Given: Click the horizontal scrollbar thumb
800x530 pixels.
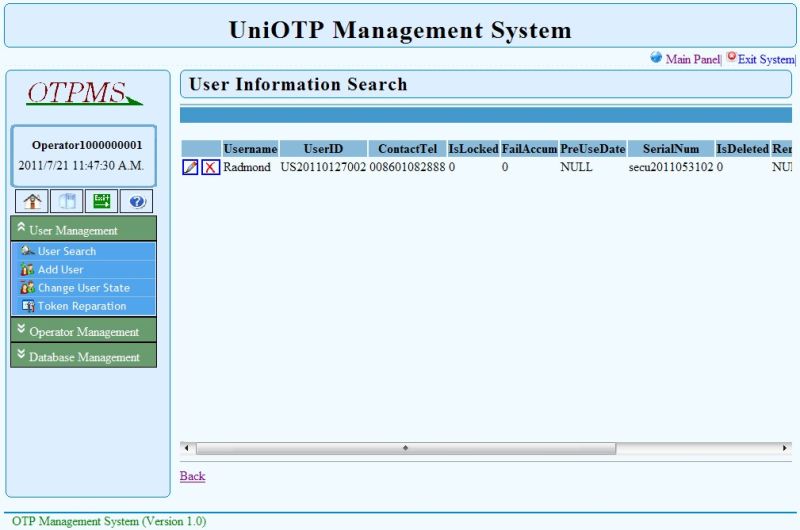Looking at the screenshot, I should pyautogui.click(x=406, y=448).
